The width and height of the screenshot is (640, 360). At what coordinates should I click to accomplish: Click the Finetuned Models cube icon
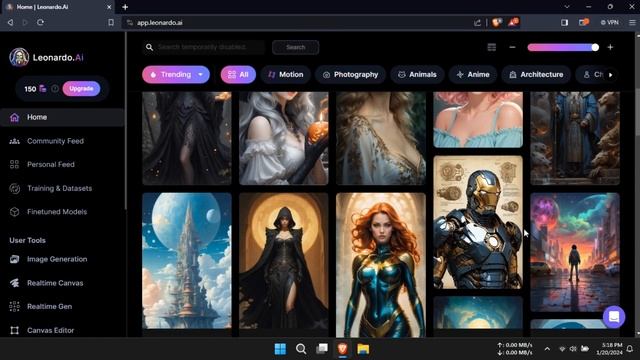click(x=14, y=212)
